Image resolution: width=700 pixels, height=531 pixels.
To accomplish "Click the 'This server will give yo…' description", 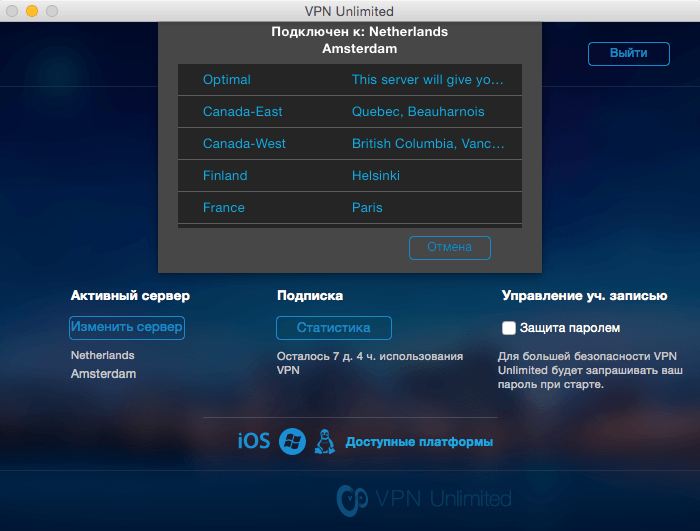I will pyautogui.click(x=428, y=79).
